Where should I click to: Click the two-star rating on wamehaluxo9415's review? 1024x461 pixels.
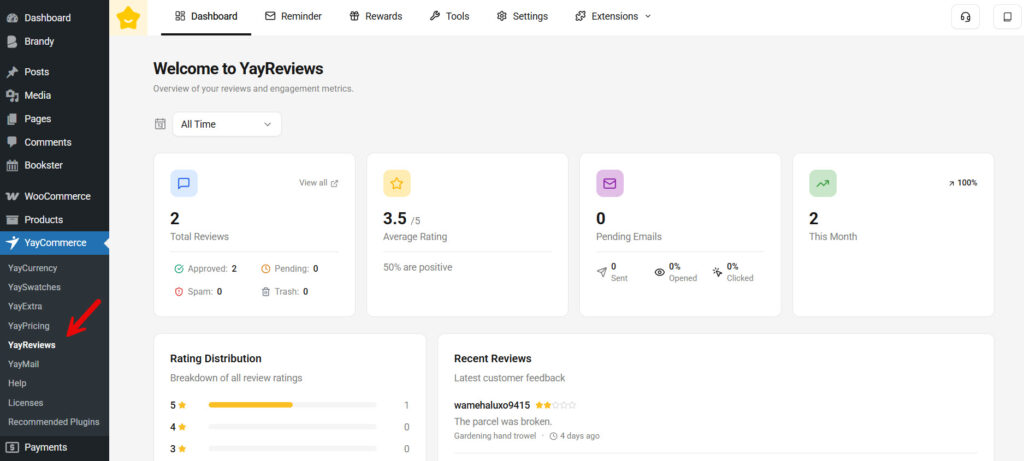(556, 405)
